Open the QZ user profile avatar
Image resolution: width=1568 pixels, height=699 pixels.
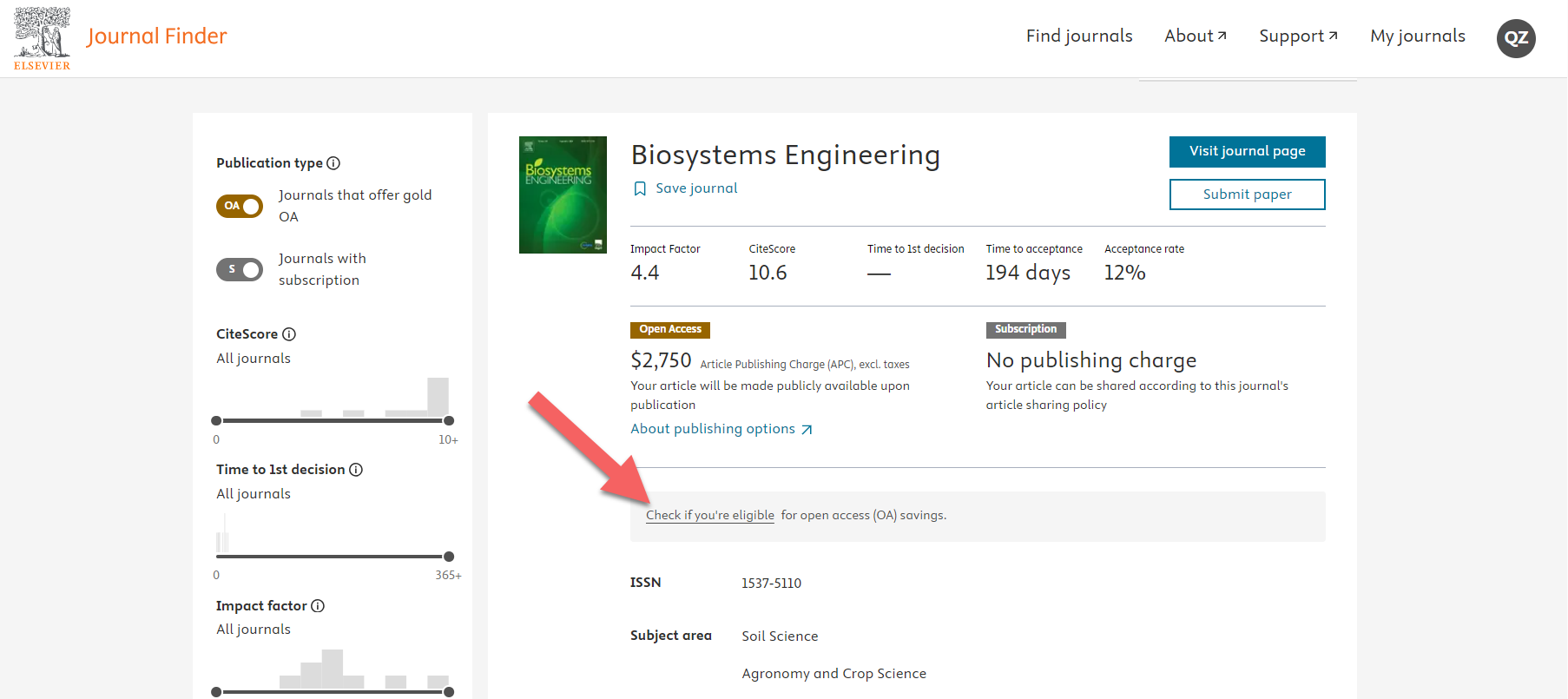coord(1516,38)
